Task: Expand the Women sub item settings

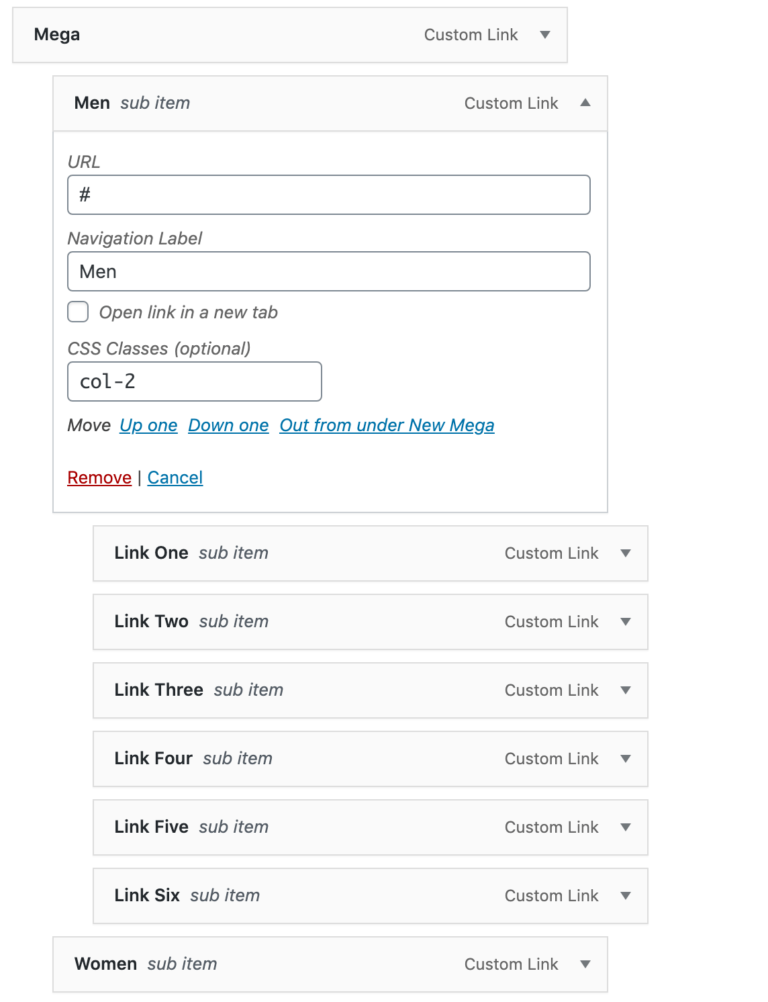Action: pos(585,964)
